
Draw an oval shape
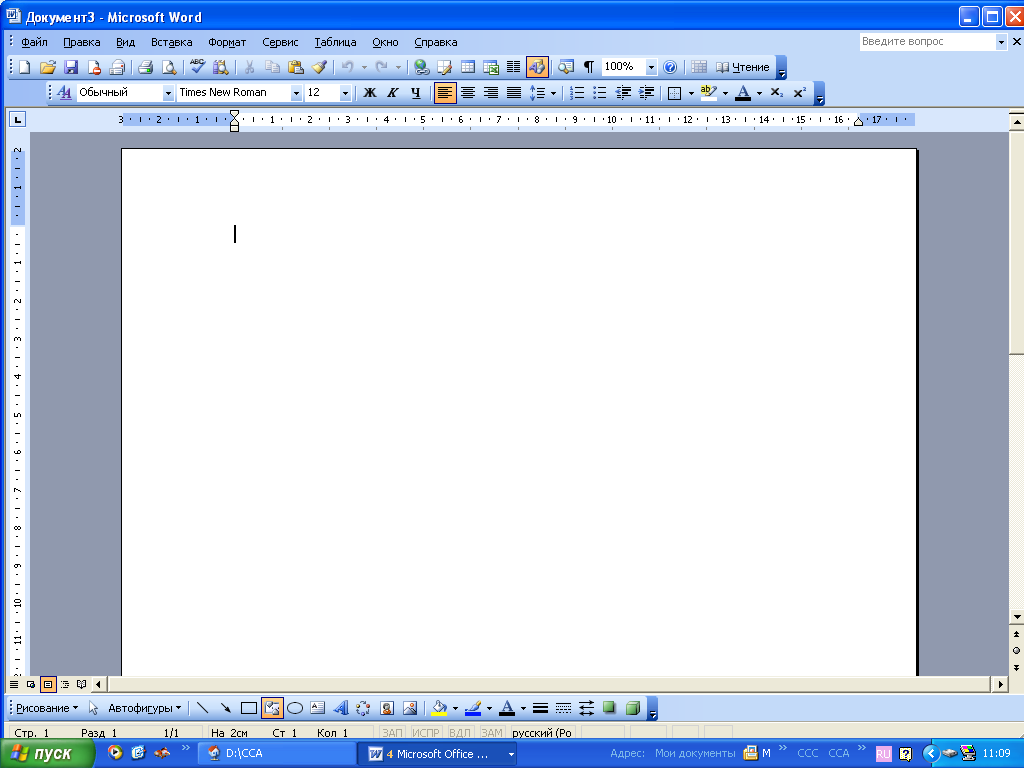295,708
